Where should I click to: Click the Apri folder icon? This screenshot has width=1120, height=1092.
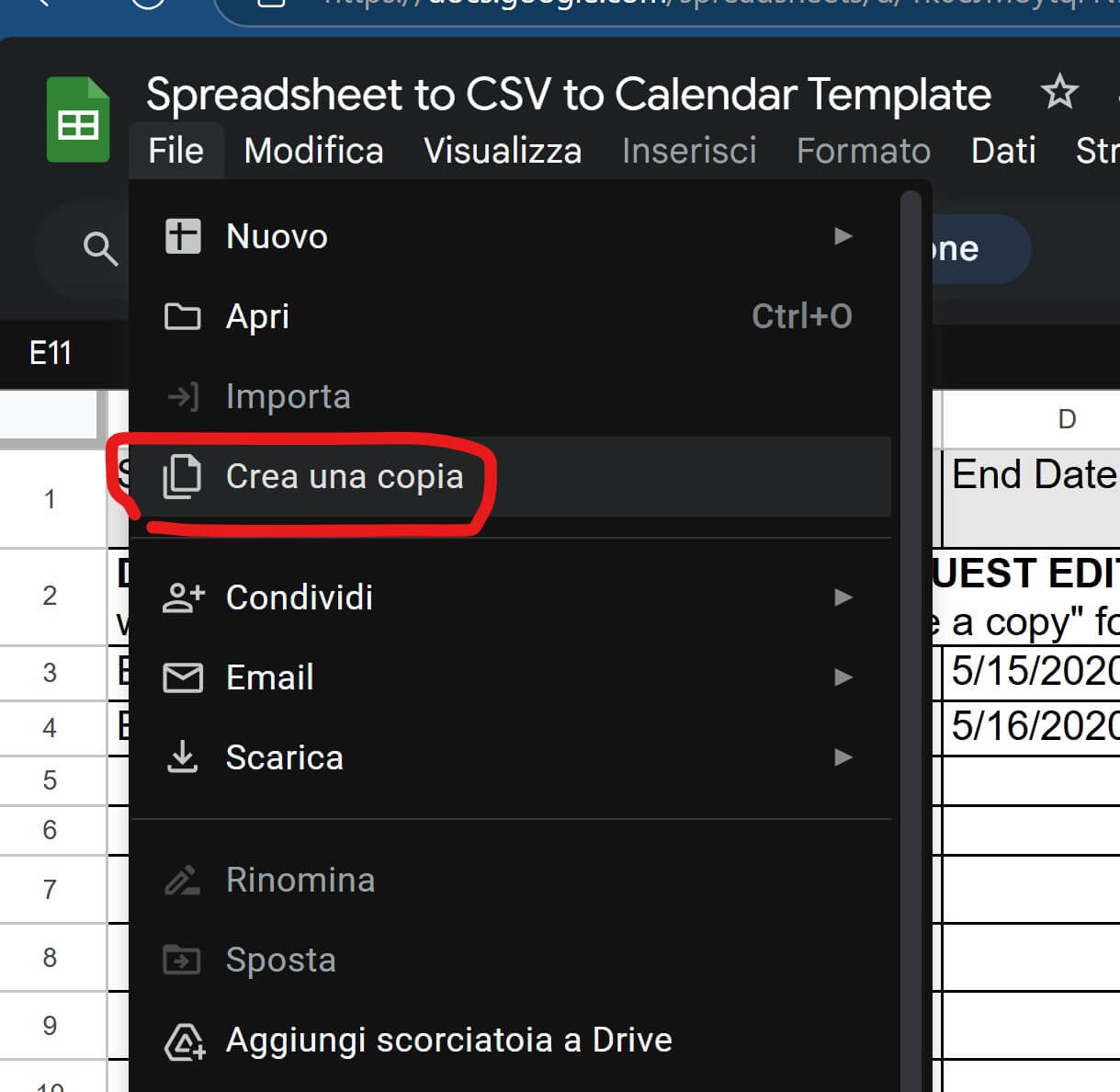pos(183,316)
